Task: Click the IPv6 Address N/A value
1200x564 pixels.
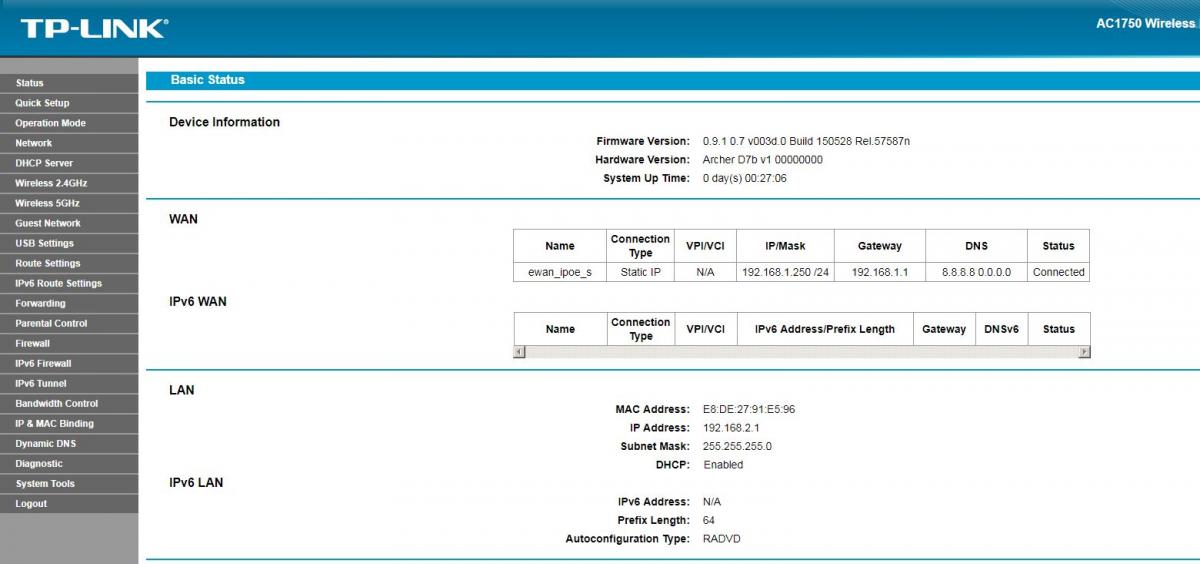Action: pyautogui.click(x=712, y=502)
